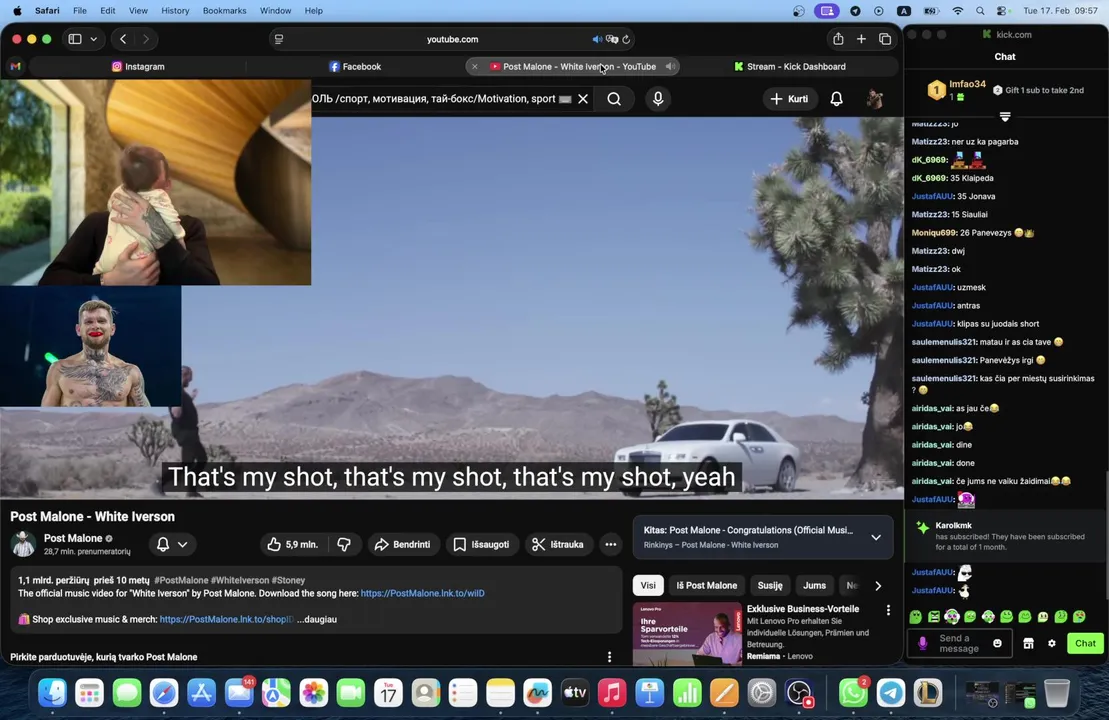The height and width of the screenshot is (720, 1109).
Task: Open the File menu
Action: click(x=80, y=11)
